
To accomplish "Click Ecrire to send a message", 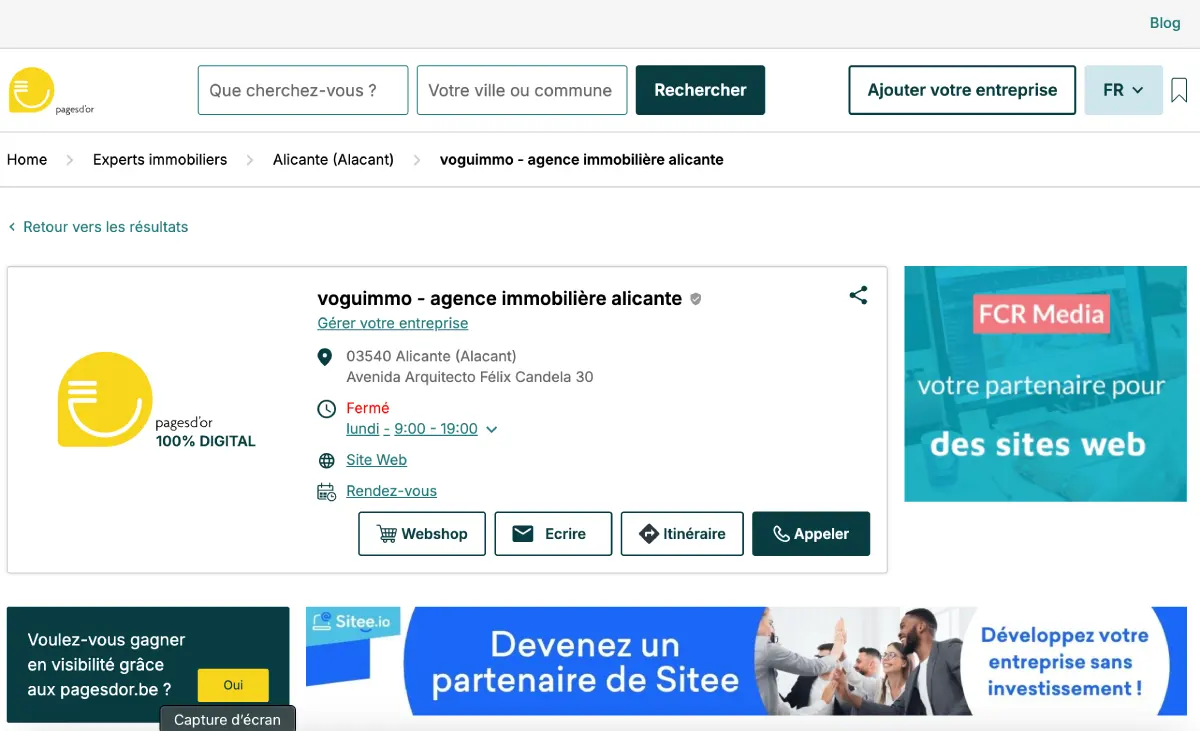I will 553,534.
